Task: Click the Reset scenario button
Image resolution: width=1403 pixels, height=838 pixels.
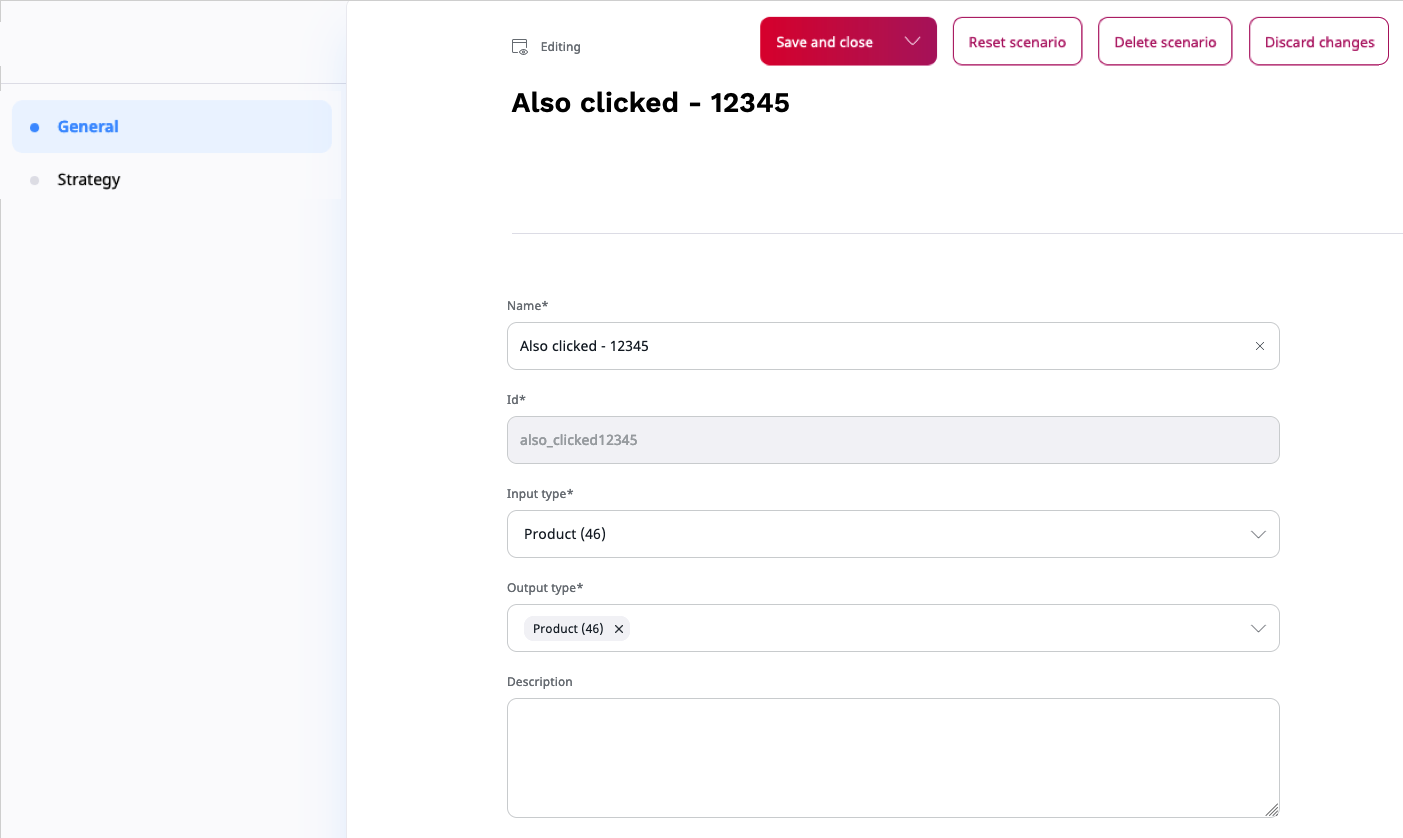Action: coord(1017,42)
